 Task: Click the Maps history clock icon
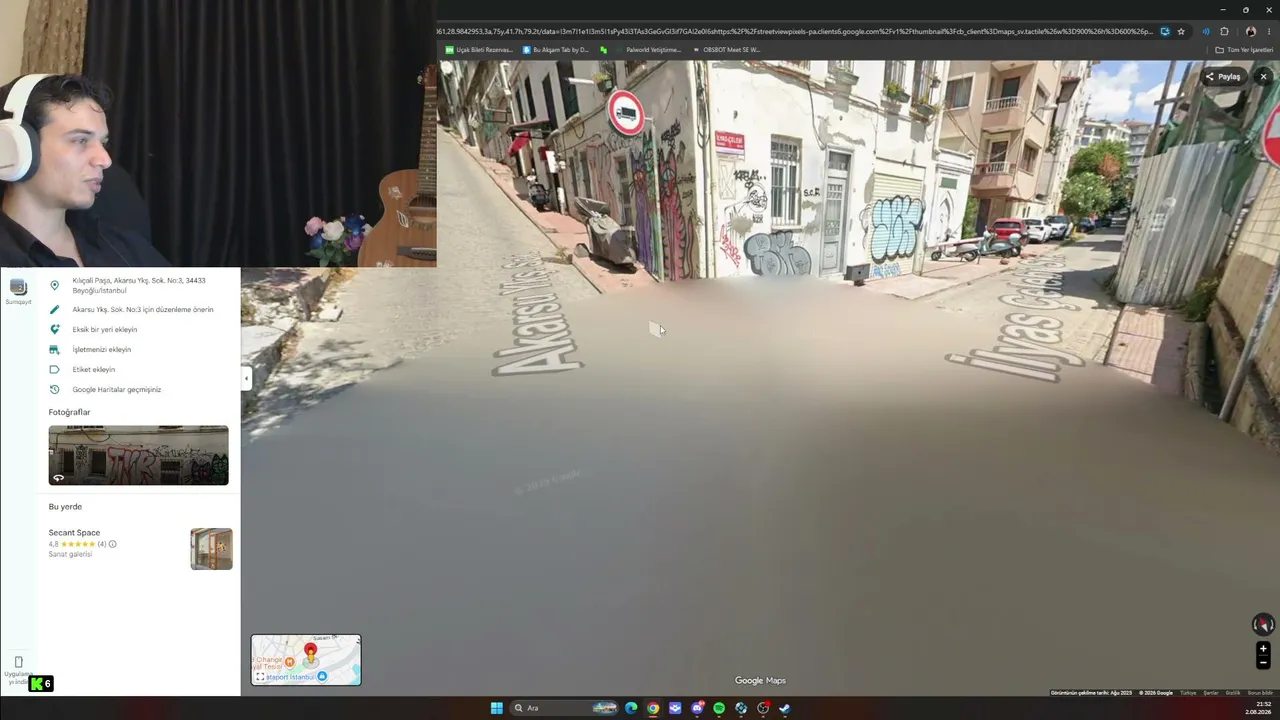pos(54,390)
